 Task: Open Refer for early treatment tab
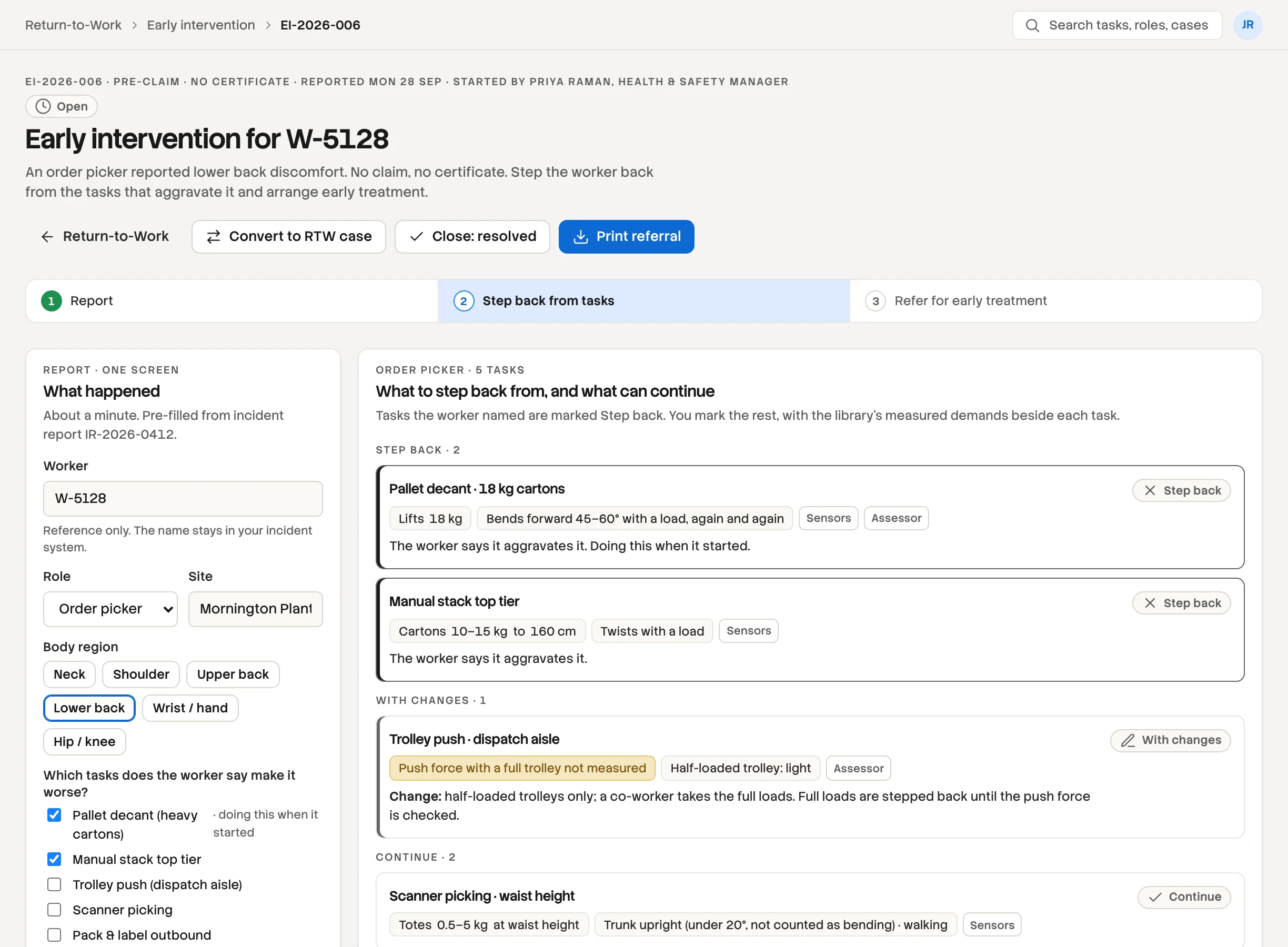coord(1056,301)
